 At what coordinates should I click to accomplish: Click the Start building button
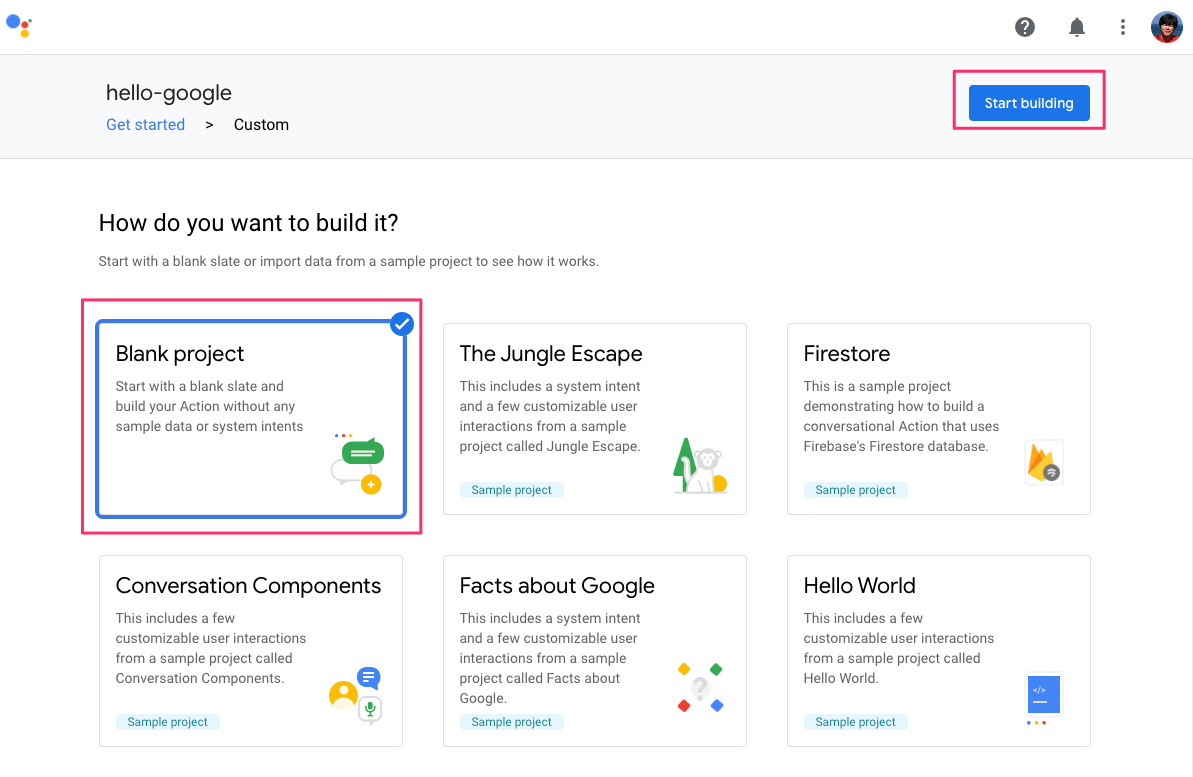(1029, 103)
